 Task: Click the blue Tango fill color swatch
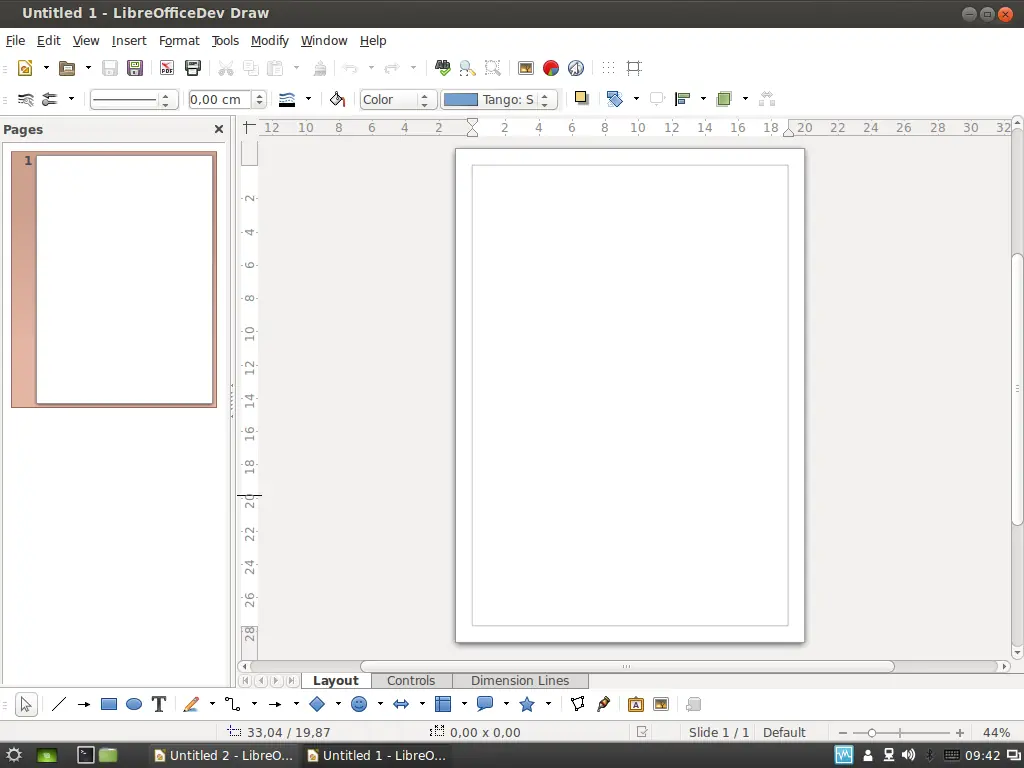click(460, 99)
